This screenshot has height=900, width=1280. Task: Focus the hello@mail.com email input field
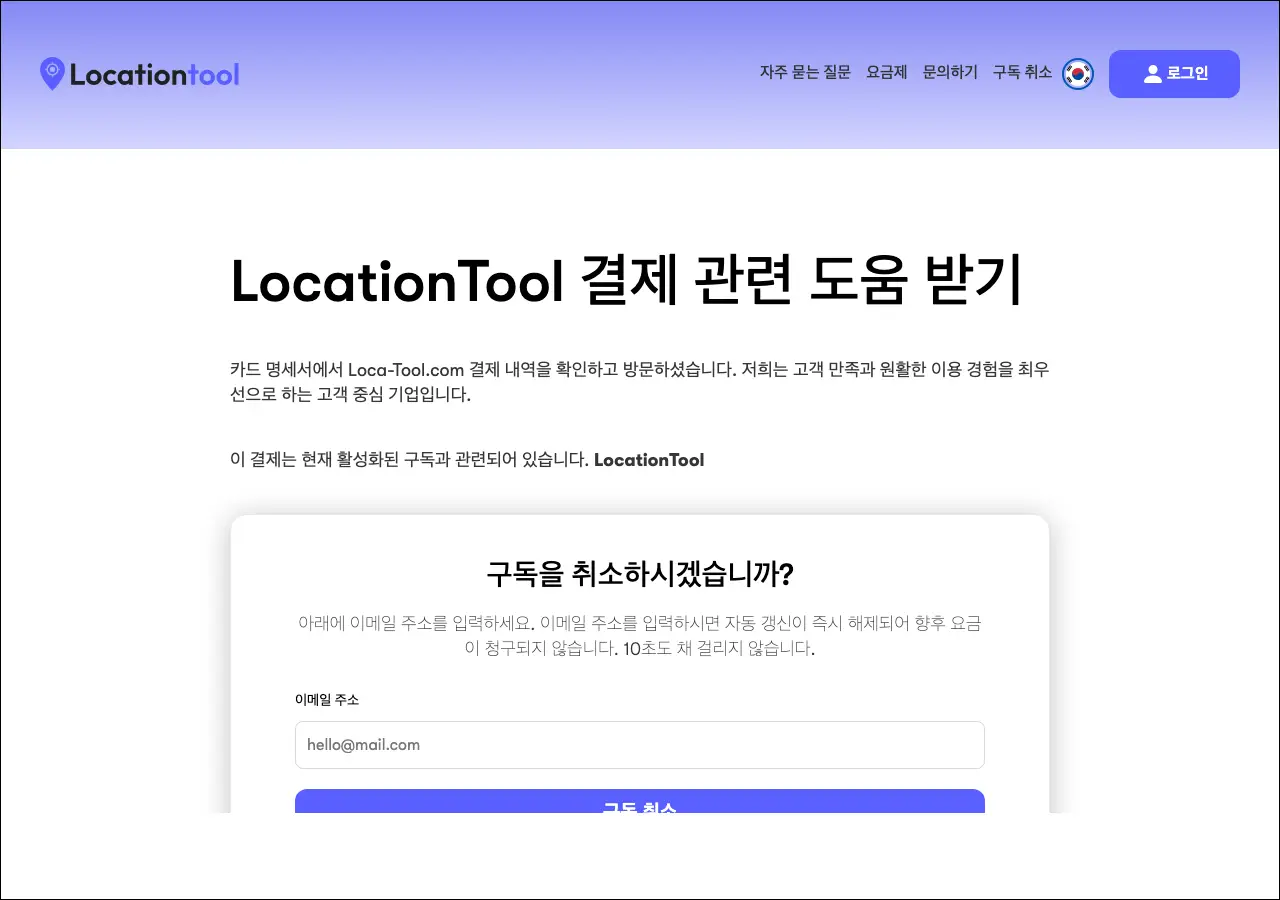click(639, 745)
